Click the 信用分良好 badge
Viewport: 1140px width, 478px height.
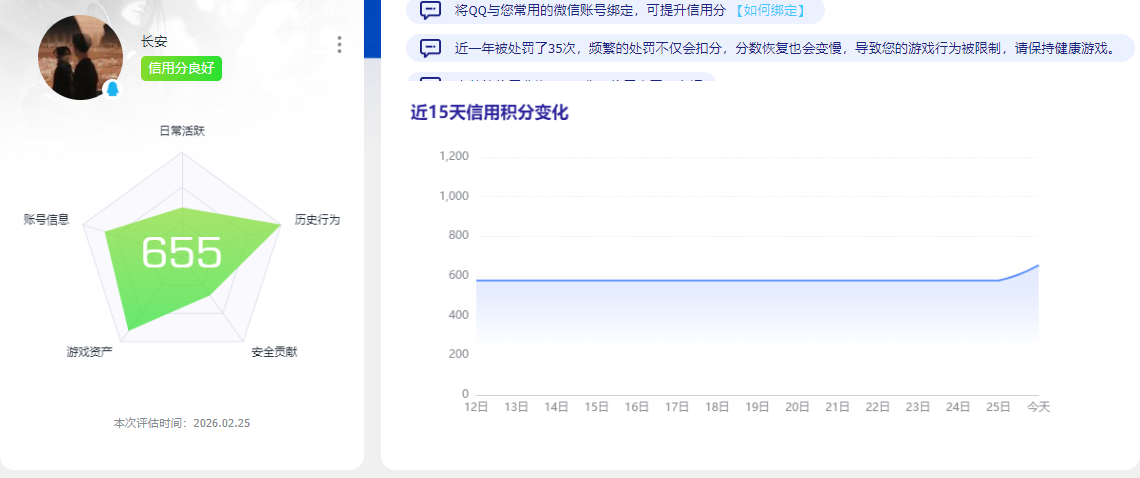(x=182, y=68)
